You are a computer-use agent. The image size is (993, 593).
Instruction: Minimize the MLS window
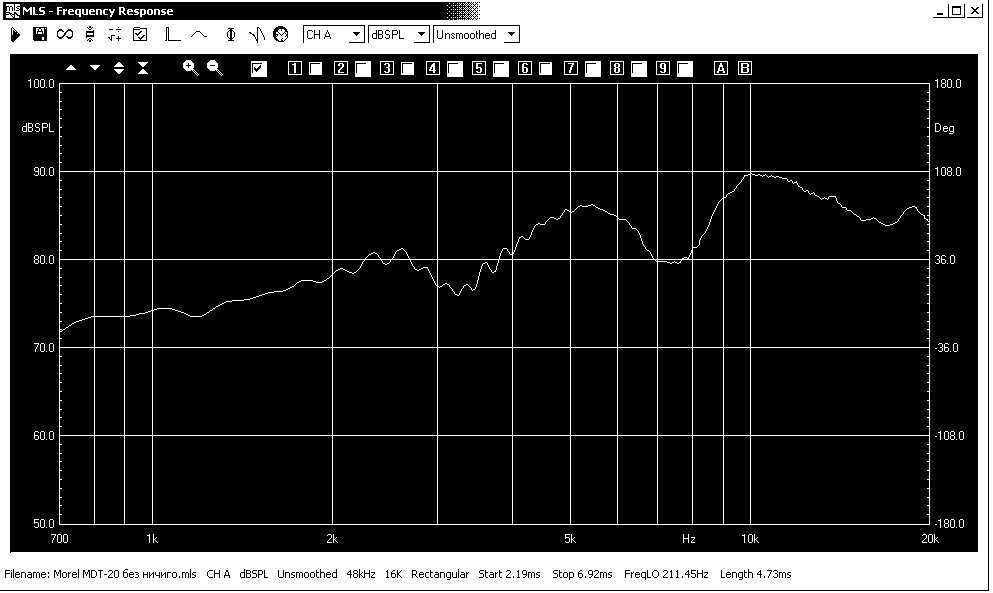[x=940, y=11]
